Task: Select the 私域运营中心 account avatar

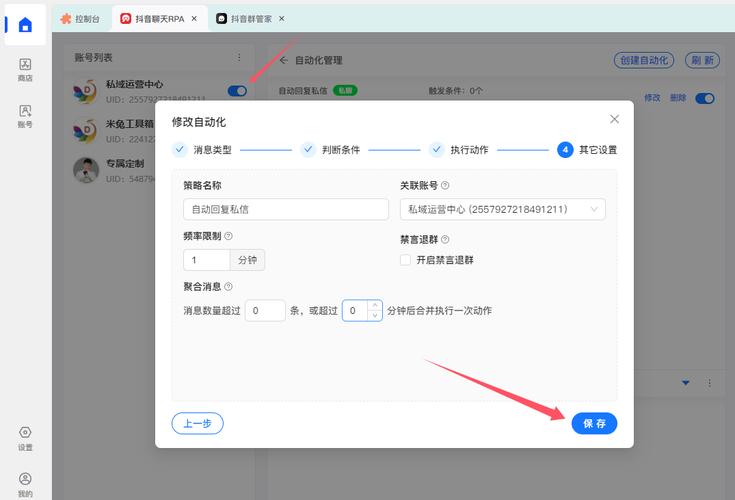Action: [85, 91]
